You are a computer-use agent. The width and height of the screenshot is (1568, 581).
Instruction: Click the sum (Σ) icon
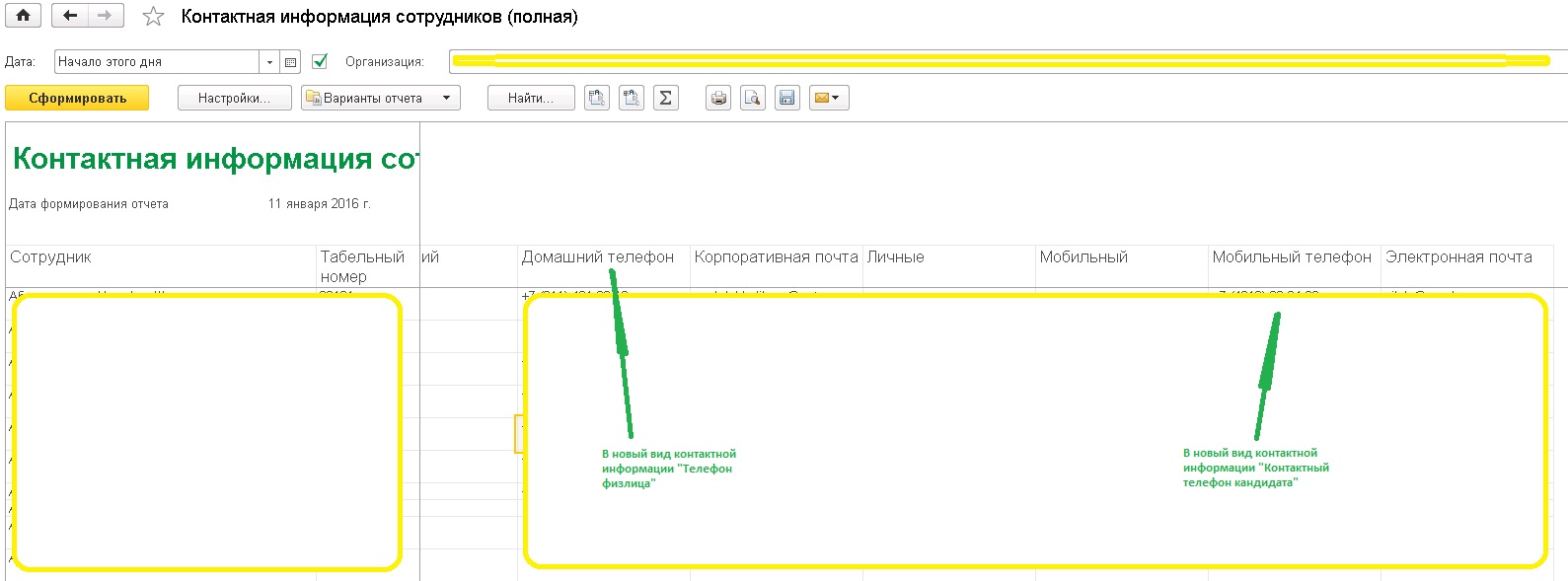(x=666, y=98)
